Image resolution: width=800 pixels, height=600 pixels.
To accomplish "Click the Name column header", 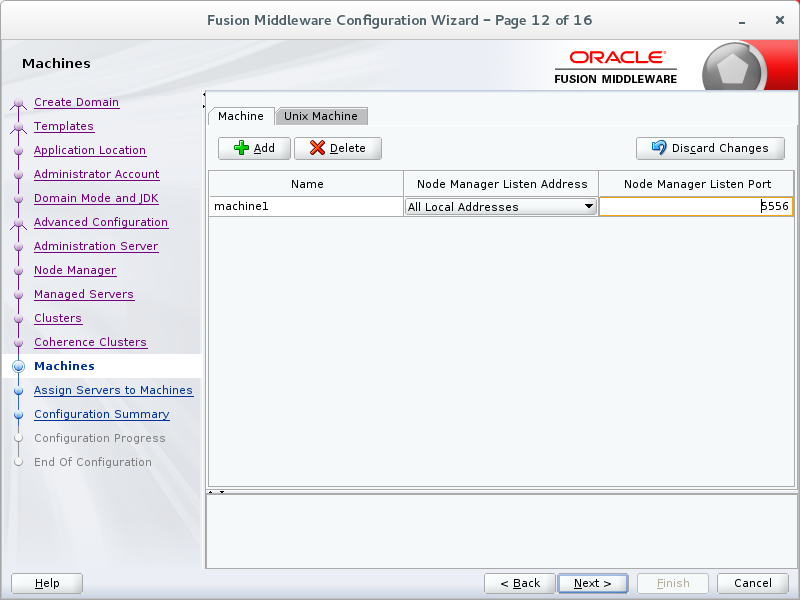I will [x=306, y=184].
